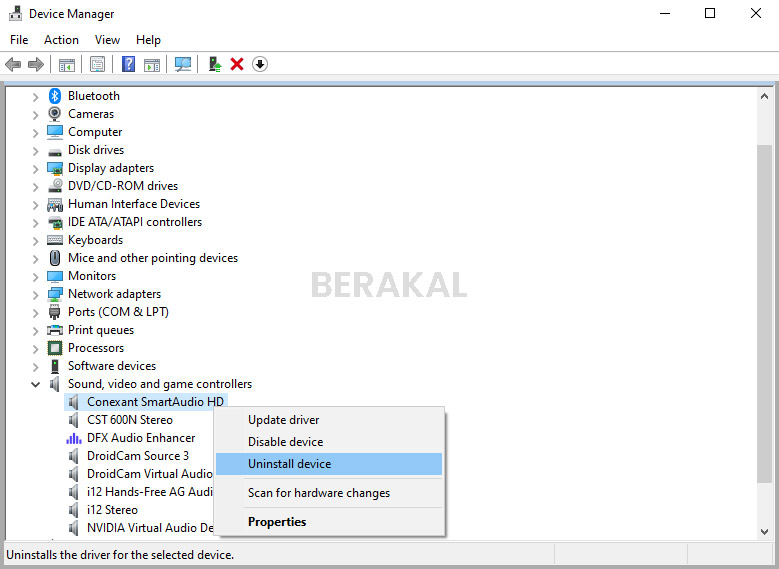Click the DFX Audio Enhancer bars icon

(x=74, y=438)
